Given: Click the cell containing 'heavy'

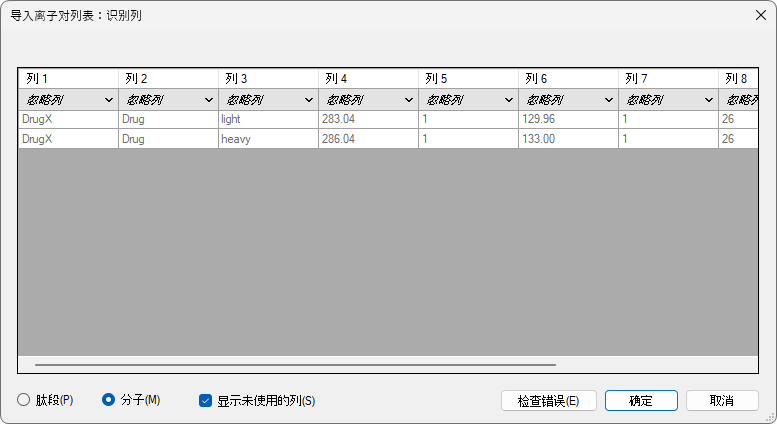Looking at the screenshot, I should point(267,139).
